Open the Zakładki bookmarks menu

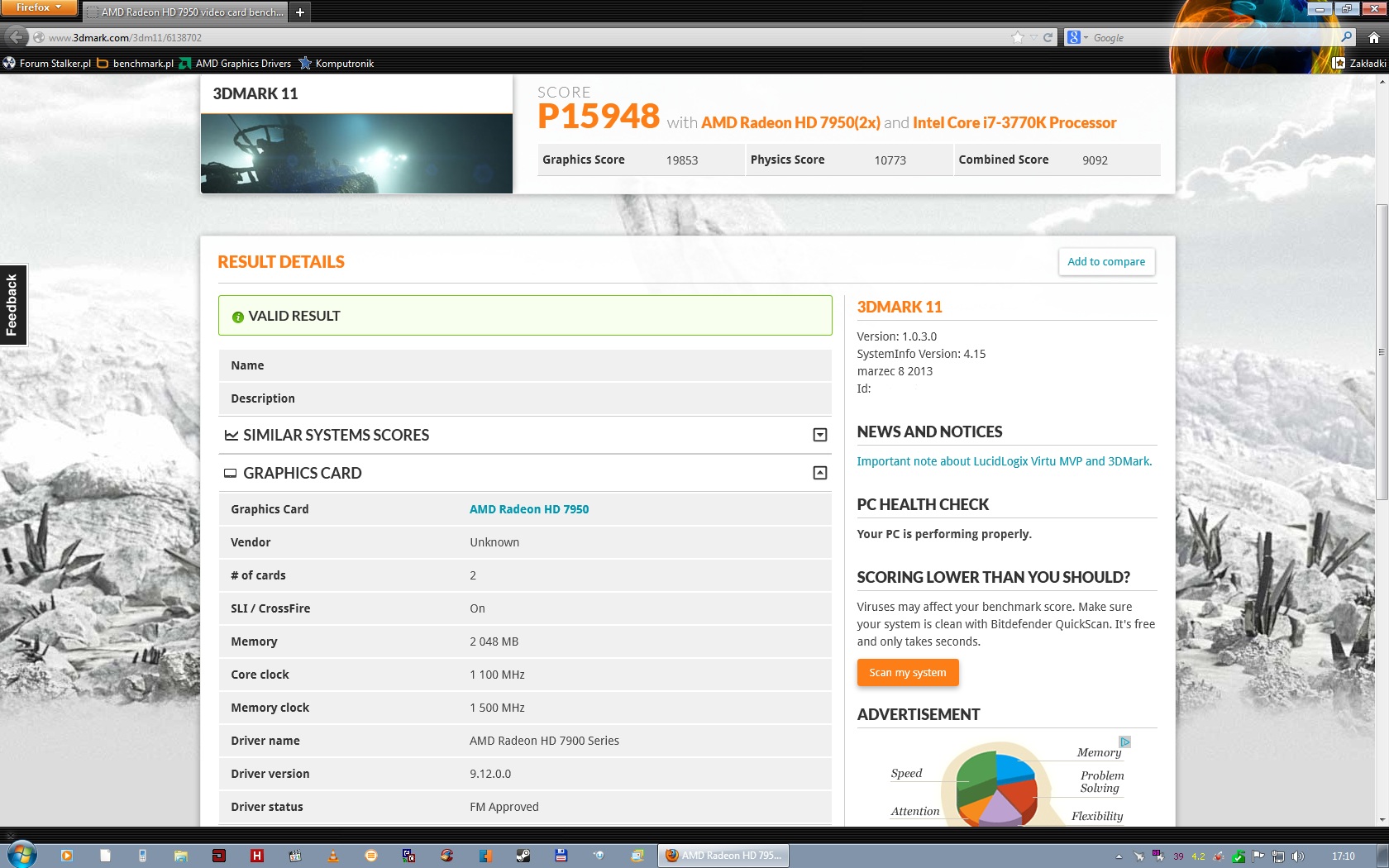pyautogui.click(x=1359, y=63)
